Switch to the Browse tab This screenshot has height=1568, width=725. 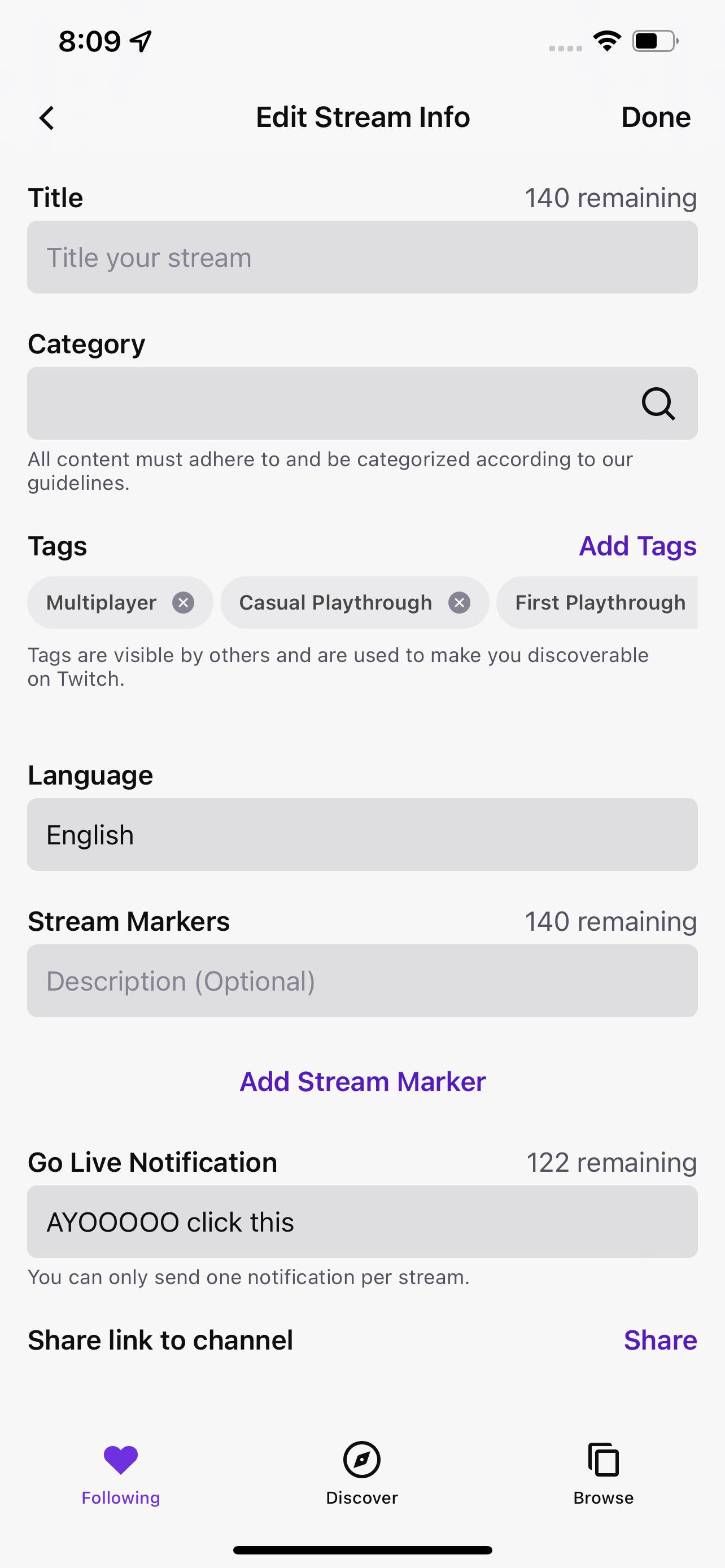602,1479
